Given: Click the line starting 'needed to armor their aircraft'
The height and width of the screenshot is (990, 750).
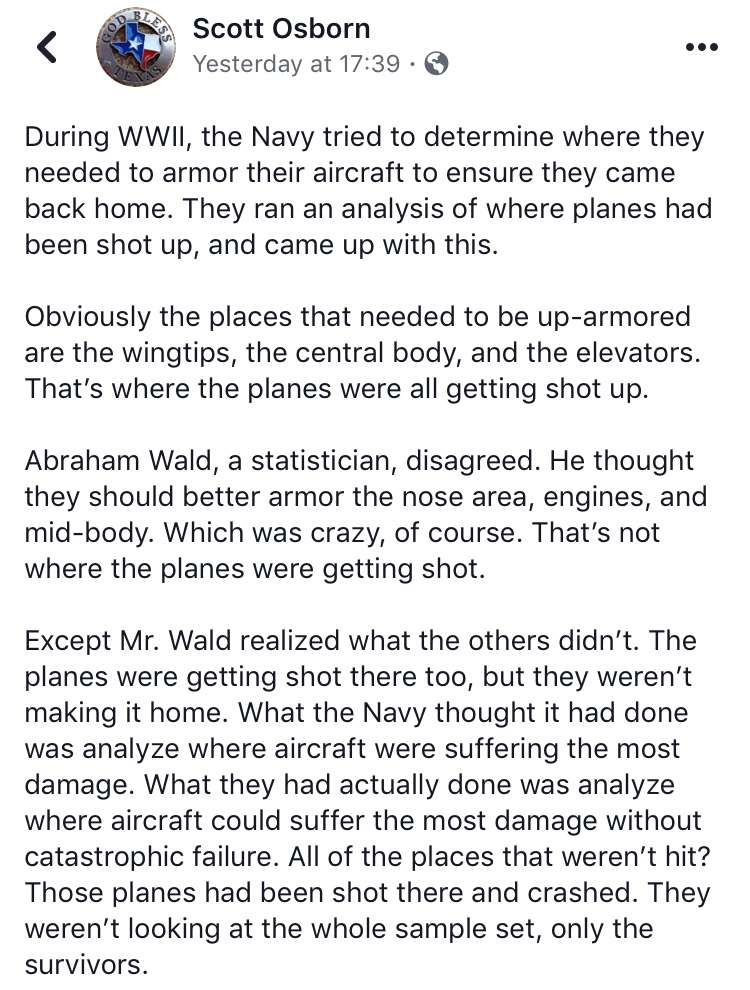Looking at the screenshot, I should (x=350, y=173).
